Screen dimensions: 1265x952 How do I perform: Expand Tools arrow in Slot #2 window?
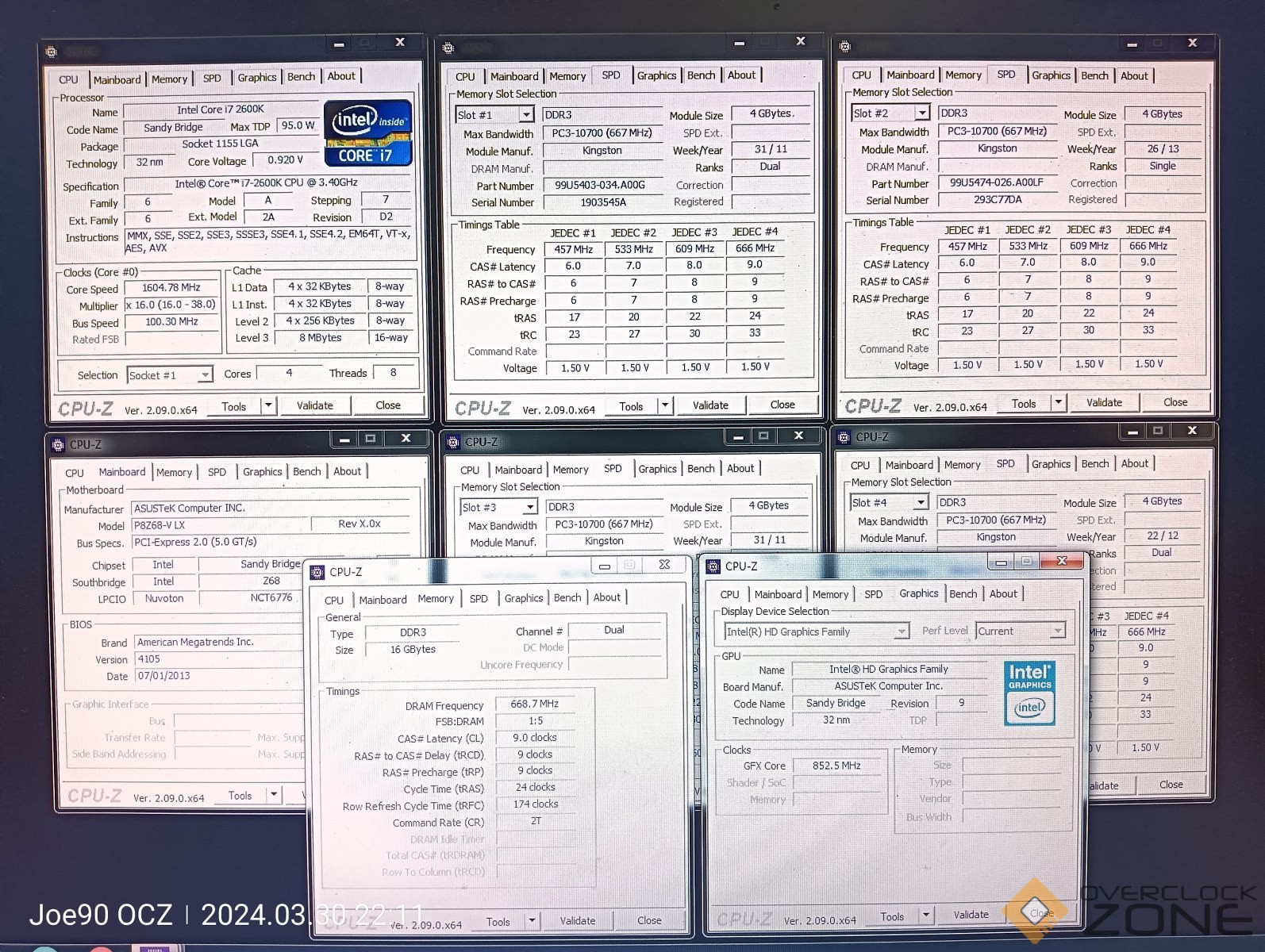pyautogui.click(x=1058, y=402)
